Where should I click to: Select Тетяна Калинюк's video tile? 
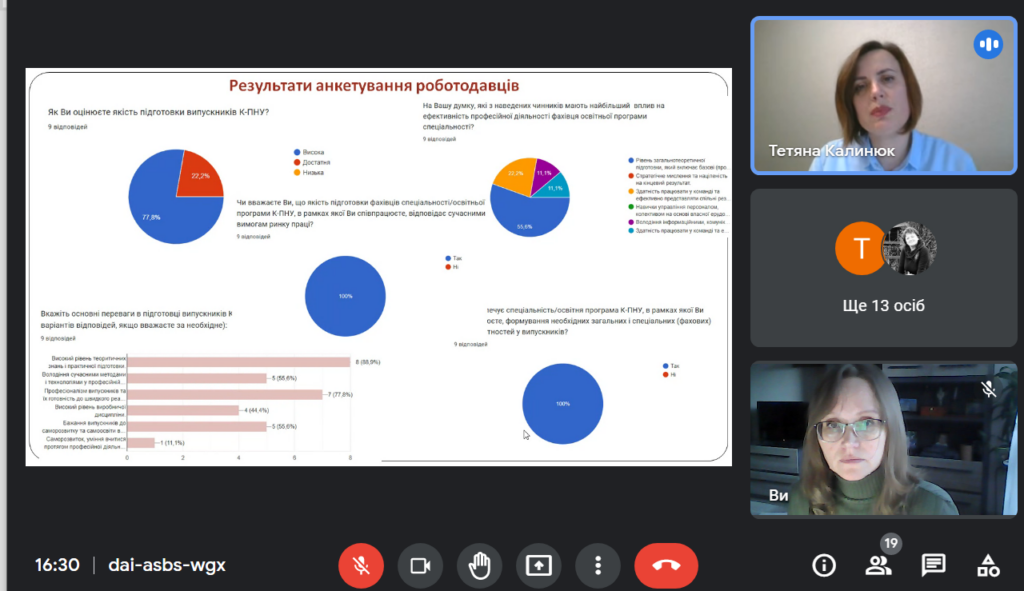click(x=883, y=95)
